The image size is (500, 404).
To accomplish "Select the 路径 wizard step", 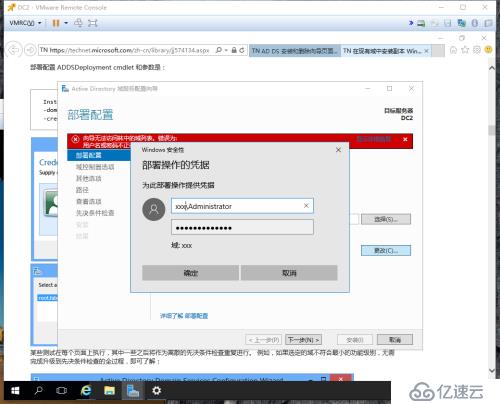I will click(82, 190).
